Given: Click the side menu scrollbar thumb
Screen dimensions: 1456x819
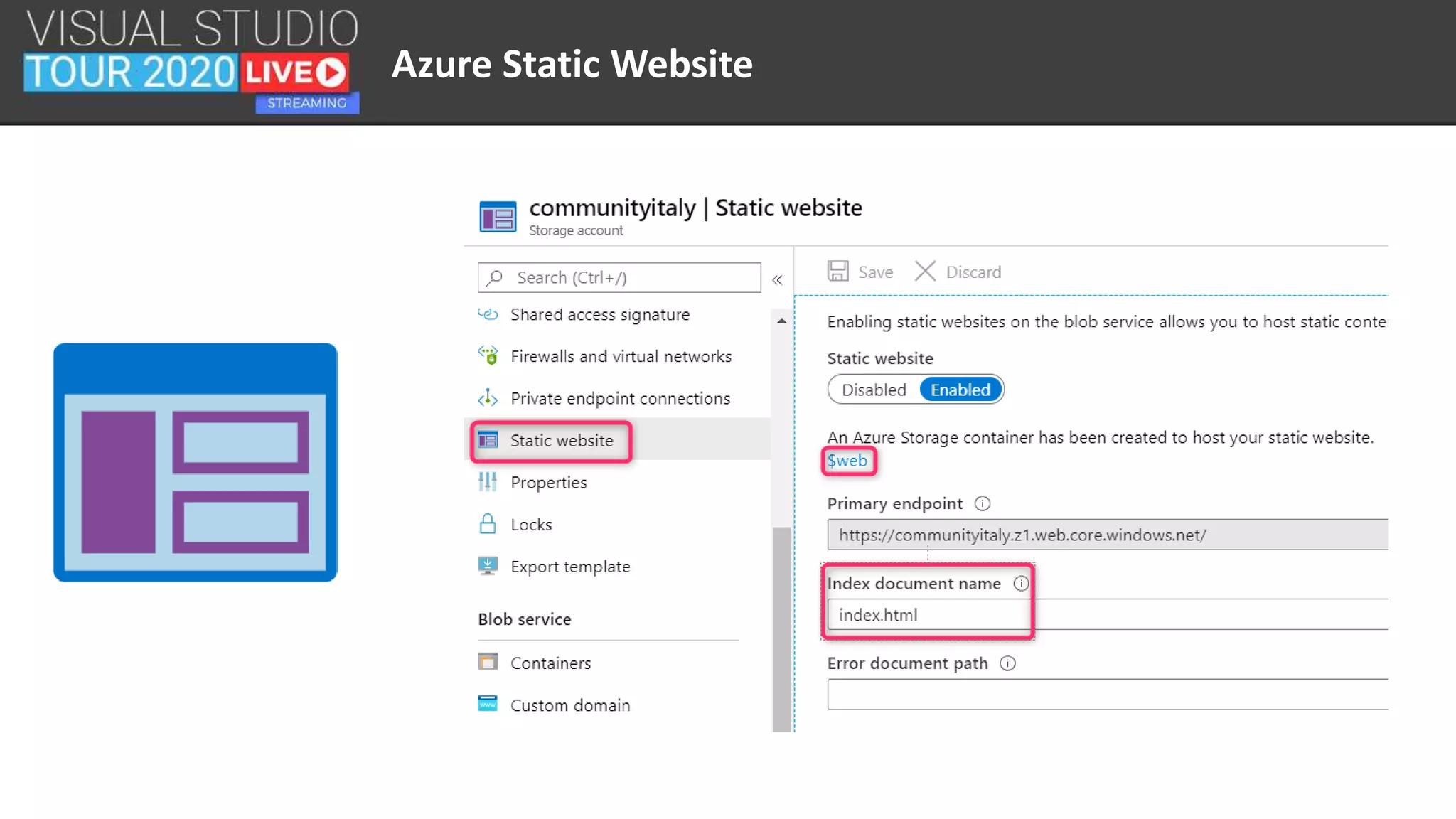Looking at the screenshot, I should point(781,629).
